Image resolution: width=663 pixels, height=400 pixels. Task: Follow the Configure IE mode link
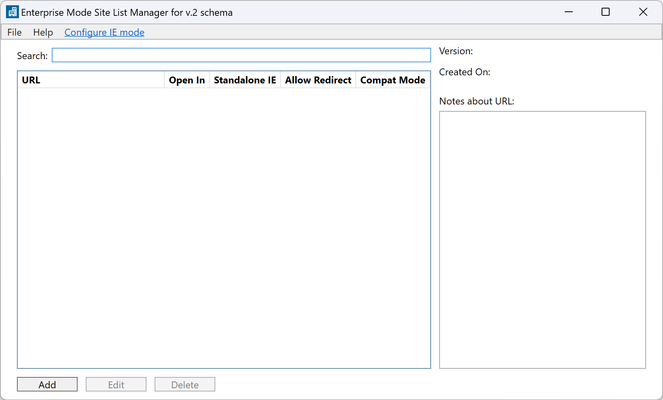tap(104, 33)
